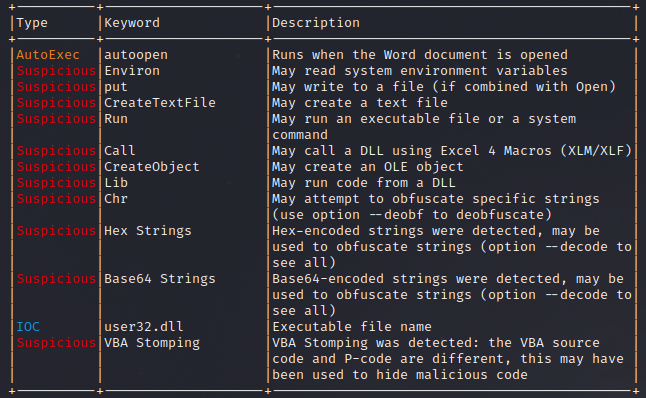This screenshot has width=646, height=398.
Task: Click the Call keyword entry
Action: [119, 151]
